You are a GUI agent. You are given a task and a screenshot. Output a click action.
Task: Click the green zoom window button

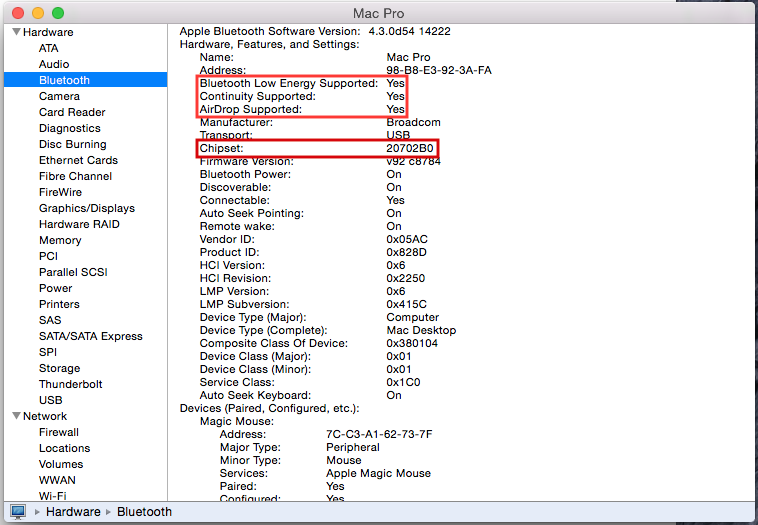tap(58, 13)
